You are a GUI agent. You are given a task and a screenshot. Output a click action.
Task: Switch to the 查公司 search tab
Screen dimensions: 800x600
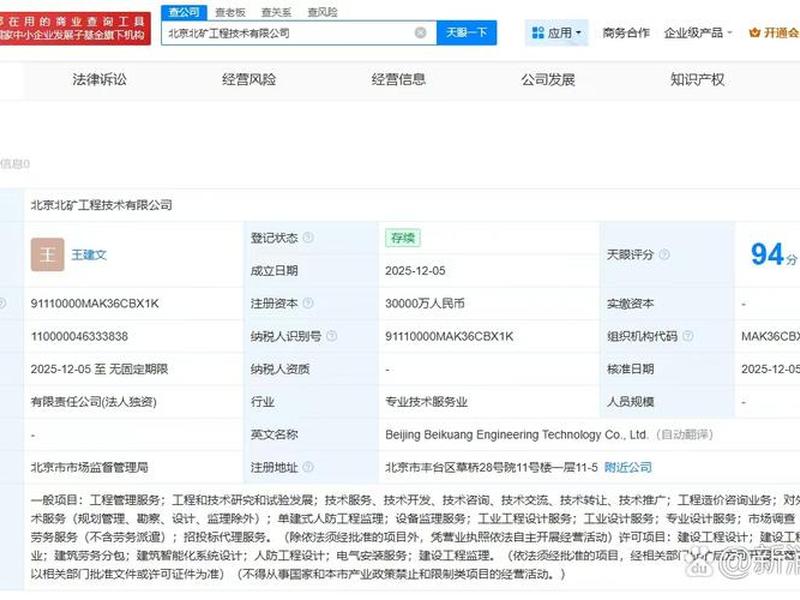coord(184,12)
